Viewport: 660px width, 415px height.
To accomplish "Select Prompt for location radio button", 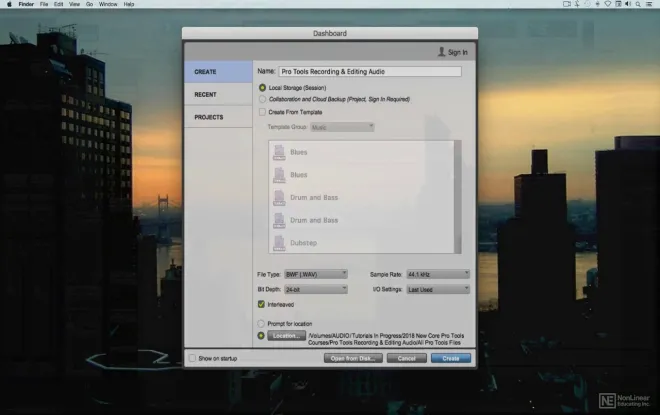I will tap(261, 324).
